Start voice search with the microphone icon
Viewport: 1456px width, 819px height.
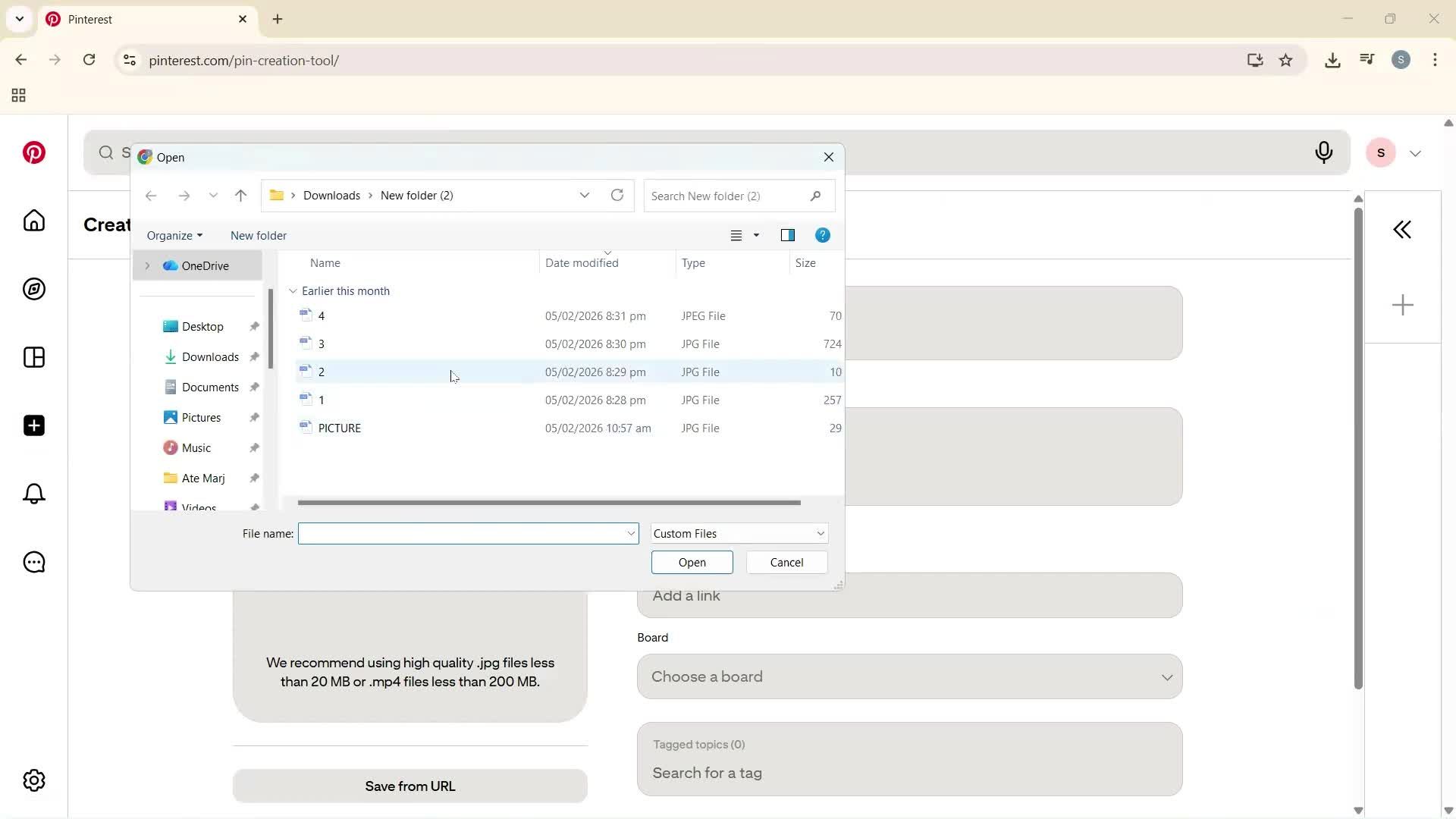pos(1324,152)
